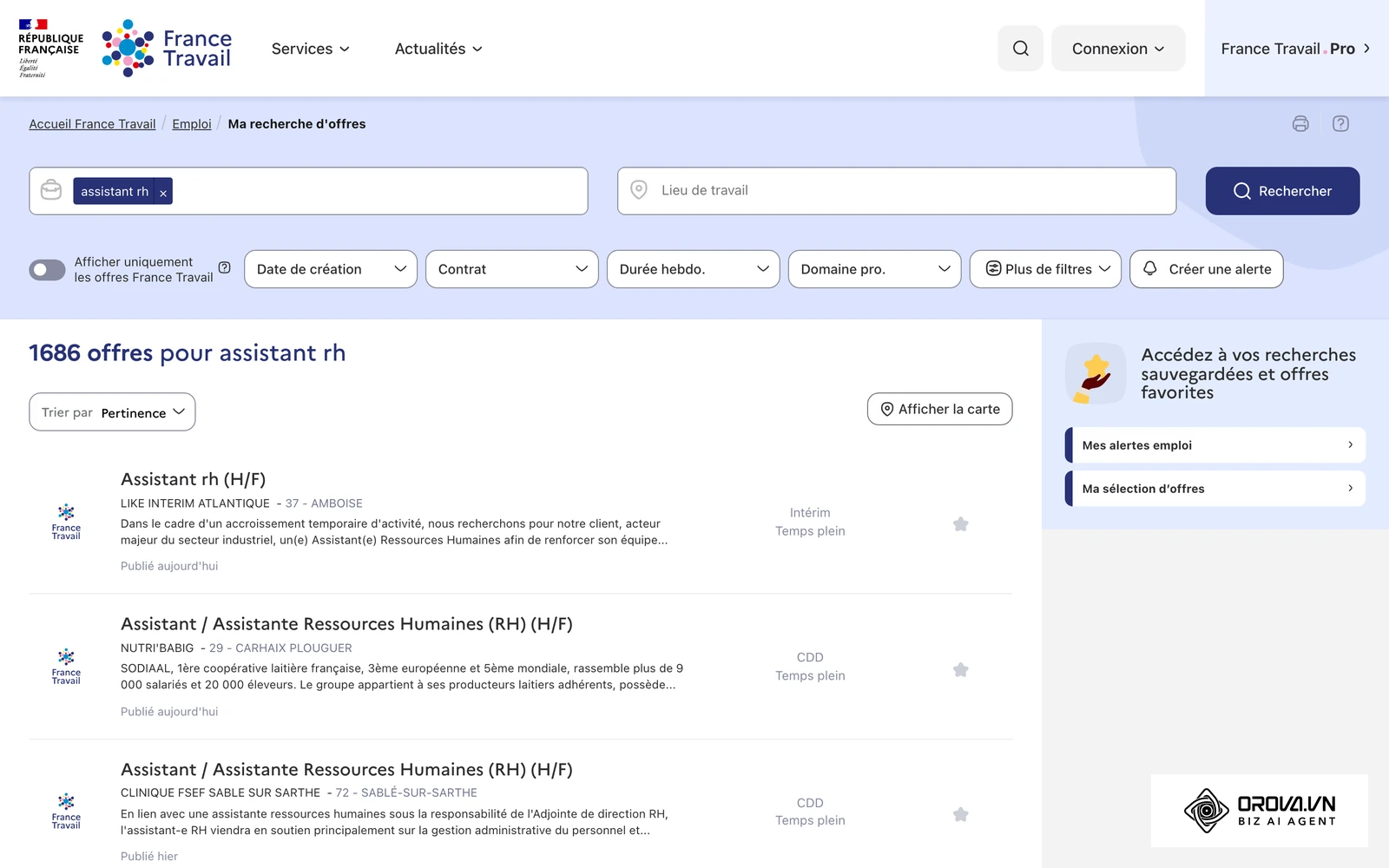Screen dimensions: 1389x868
Task: Click the Lieu de travail input field
Action: coord(897,191)
